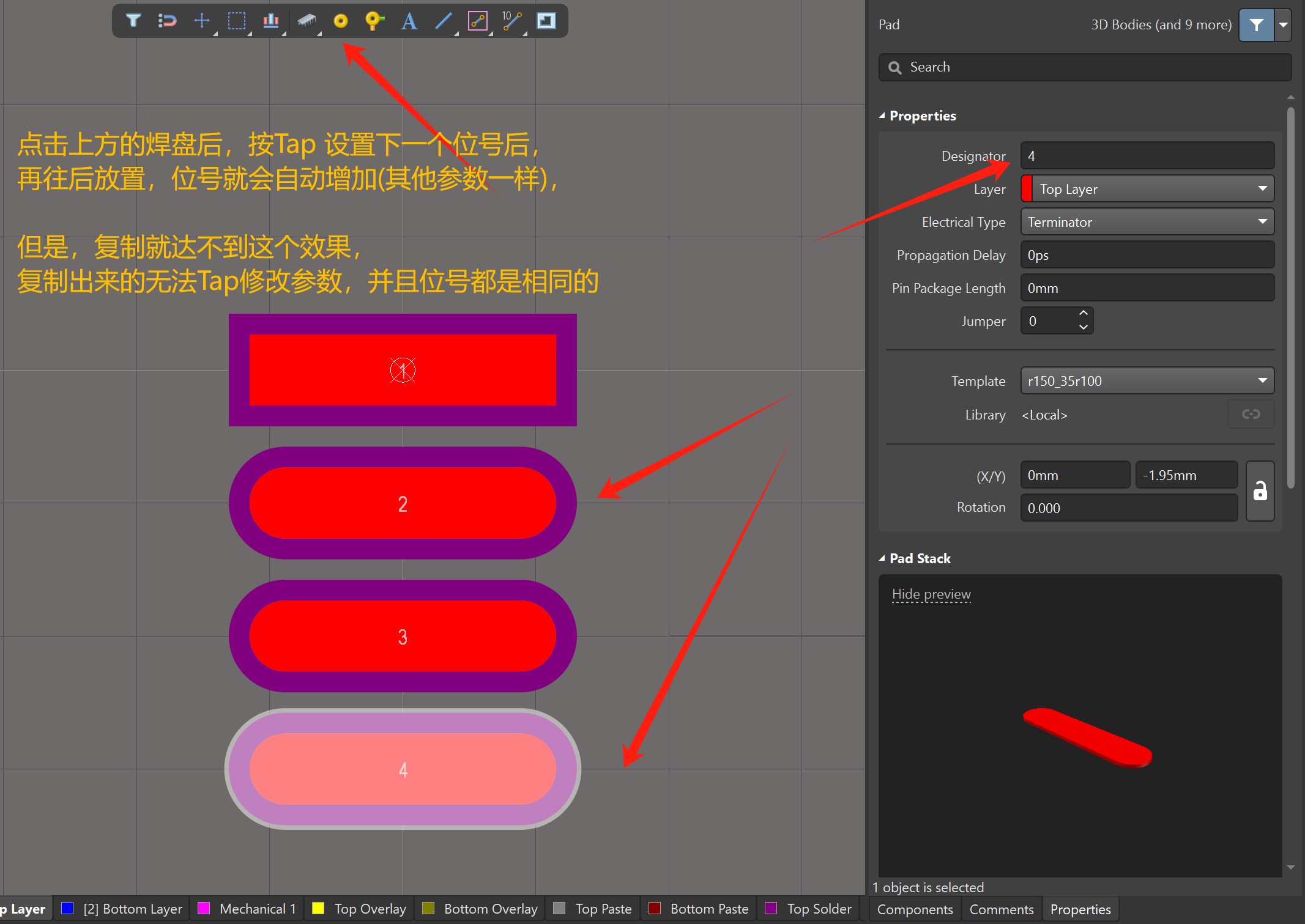1305x924 pixels.
Task: Select the Place Via tool
Action: click(374, 21)
